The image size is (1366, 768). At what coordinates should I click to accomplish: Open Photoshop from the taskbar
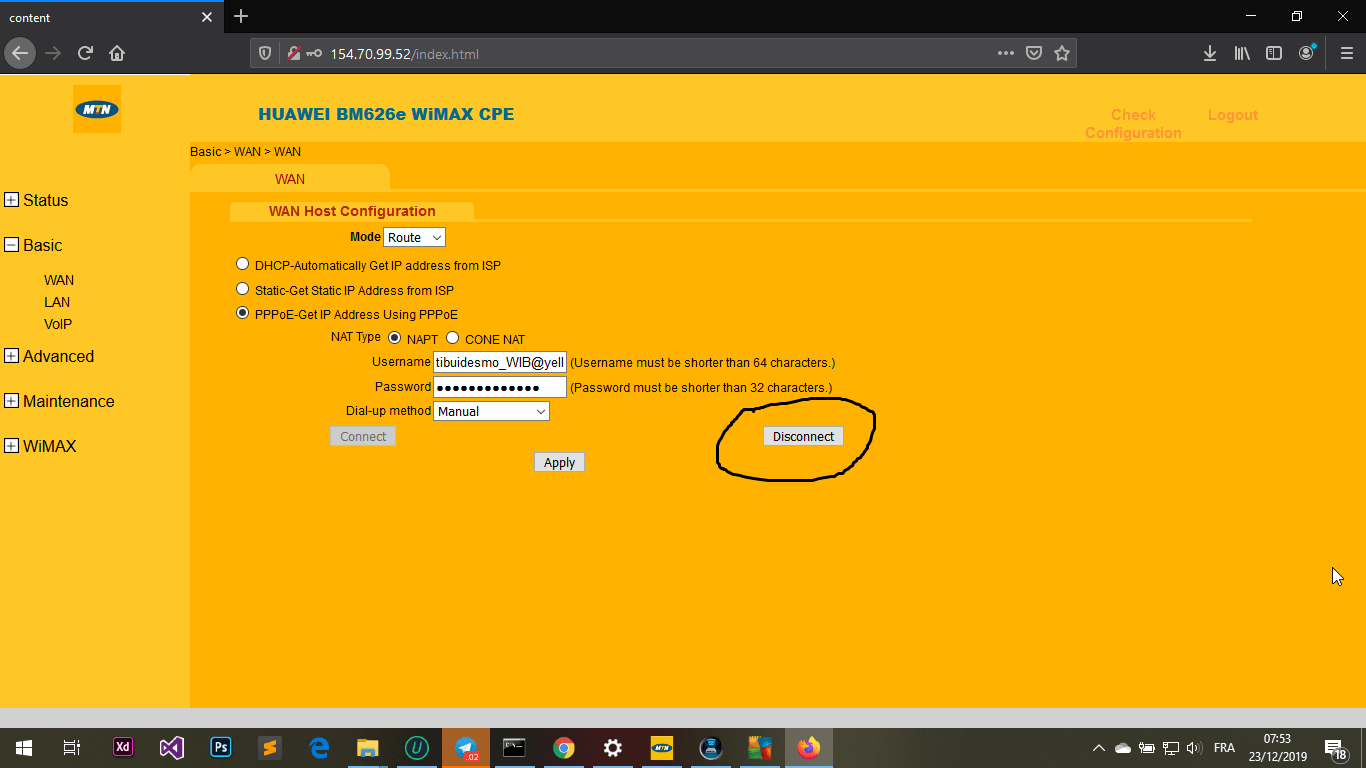pos(221,747)
